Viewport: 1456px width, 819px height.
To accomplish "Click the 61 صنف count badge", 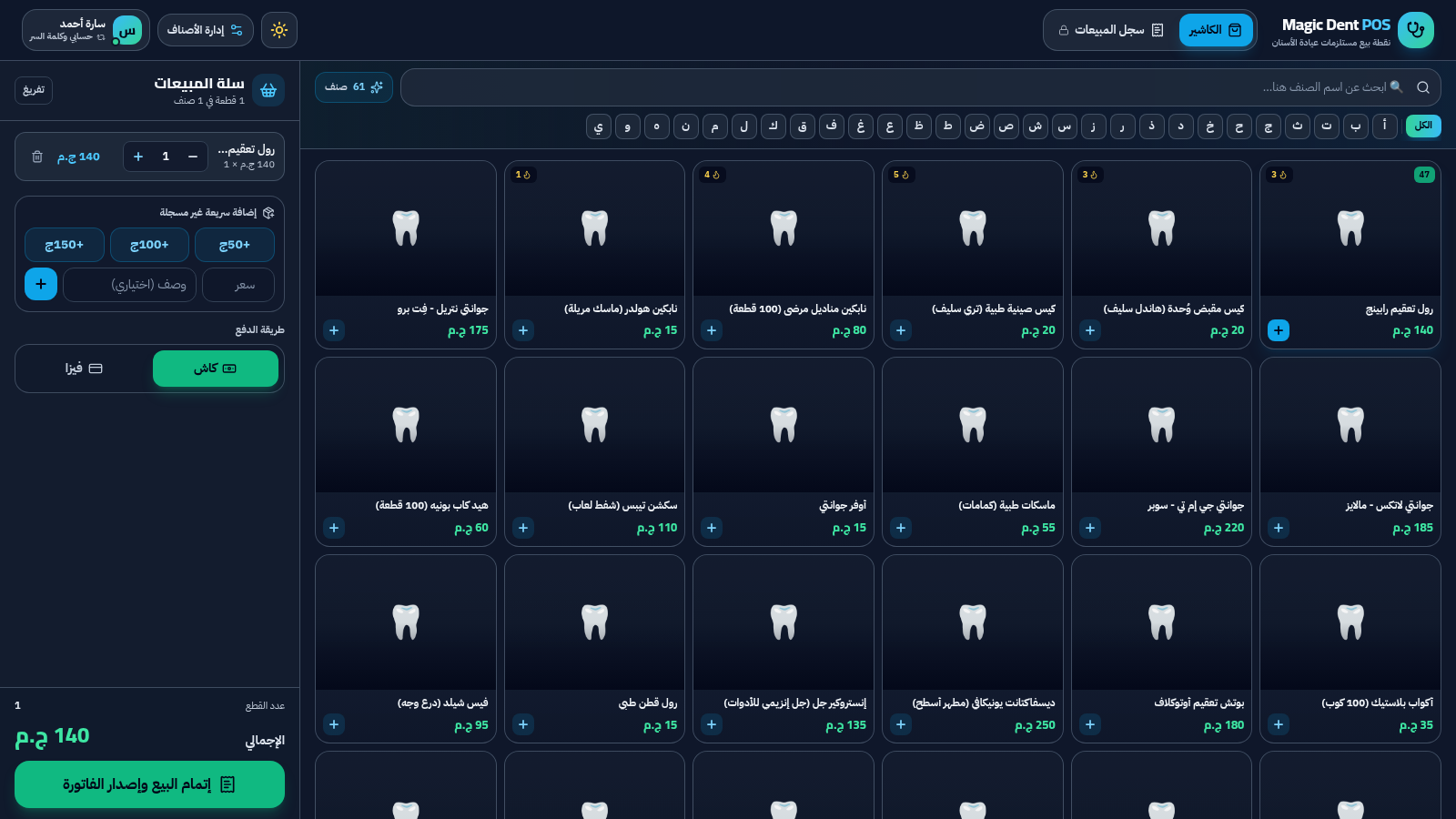I will [x=354, y=87].
